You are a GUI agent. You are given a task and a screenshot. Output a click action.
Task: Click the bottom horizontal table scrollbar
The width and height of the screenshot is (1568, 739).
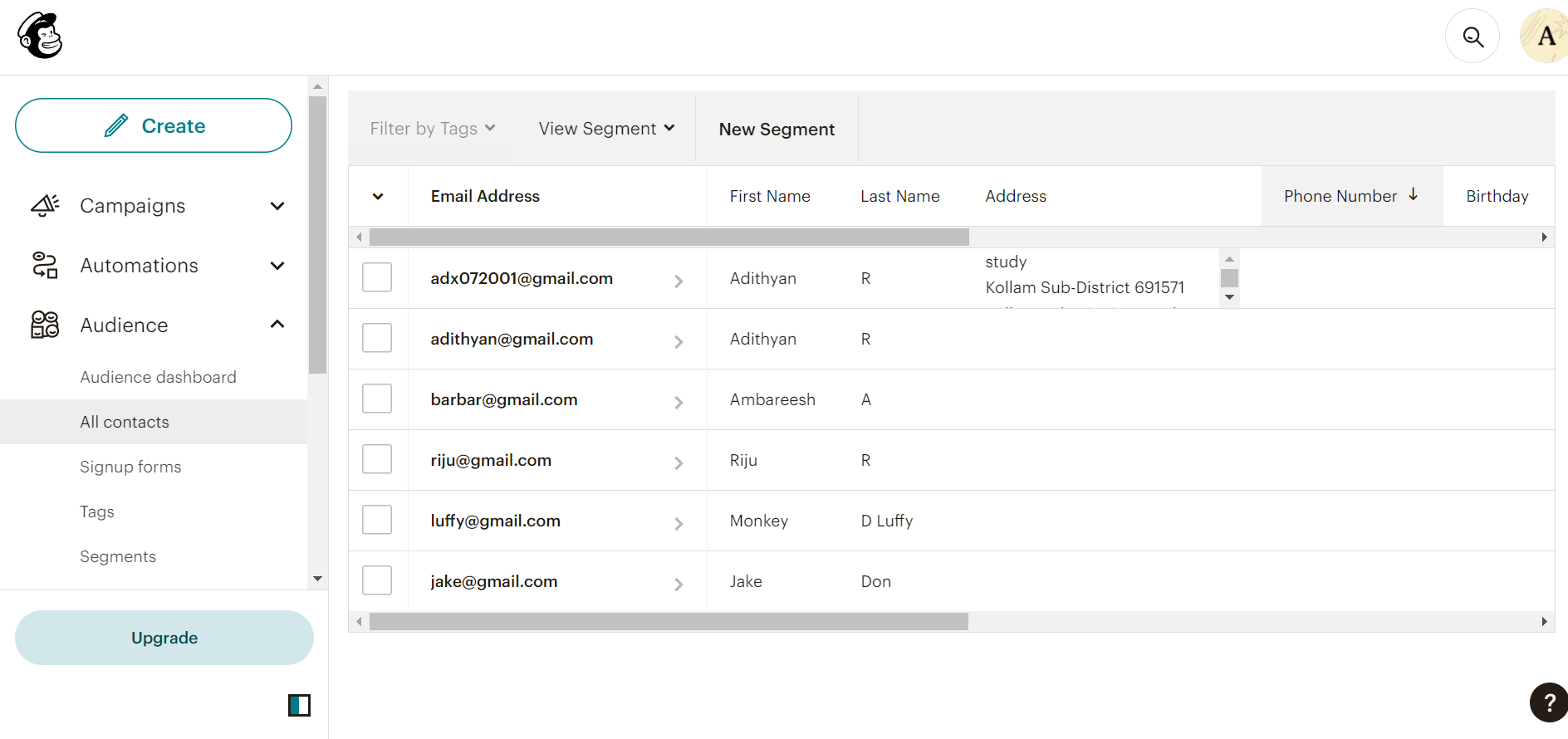tap(669, 622)
